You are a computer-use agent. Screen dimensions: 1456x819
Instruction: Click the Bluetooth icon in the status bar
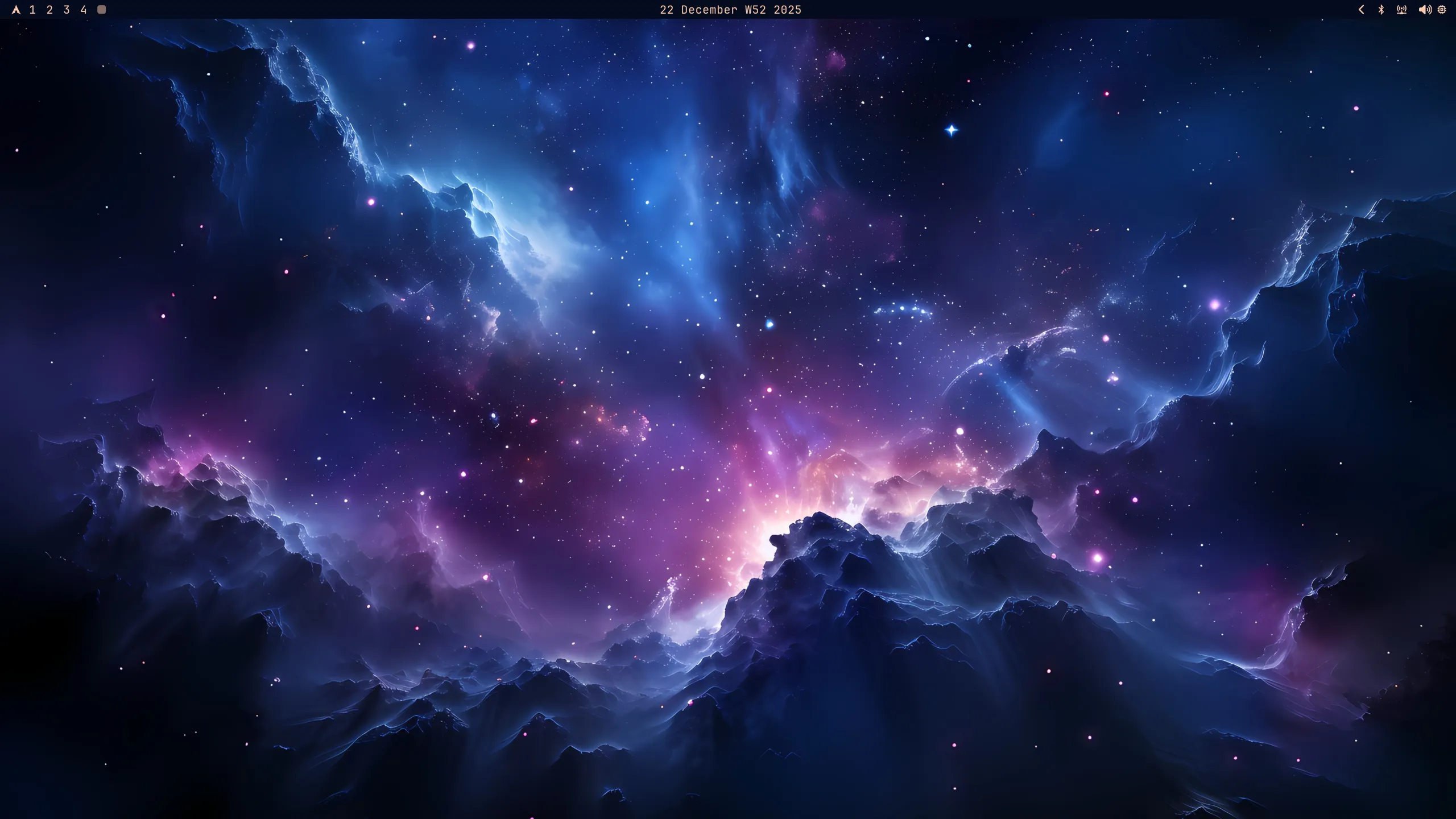(1381, 10)
